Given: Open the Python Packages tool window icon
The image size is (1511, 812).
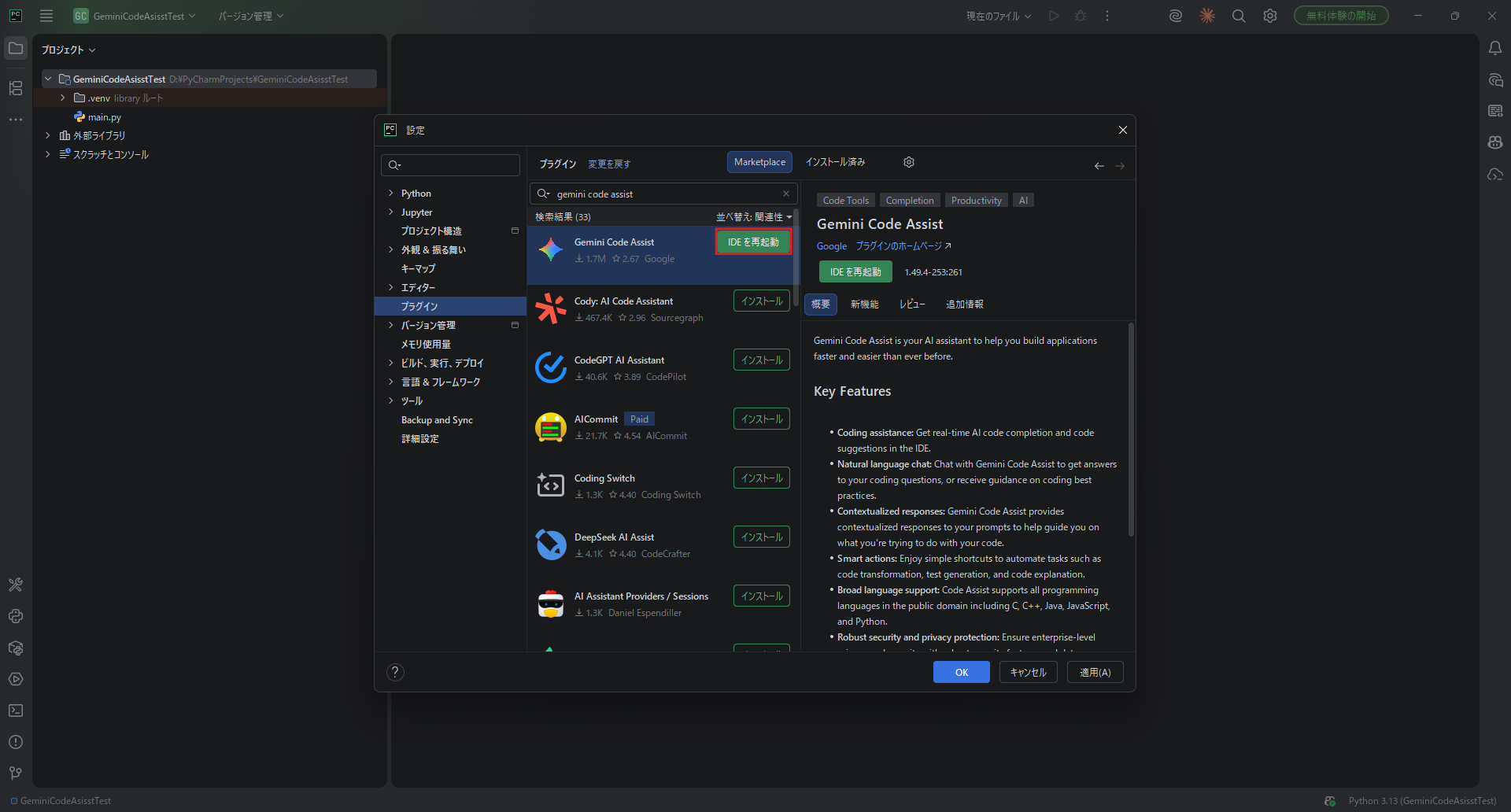Looking at the screenshot, I should click(16, 648).
